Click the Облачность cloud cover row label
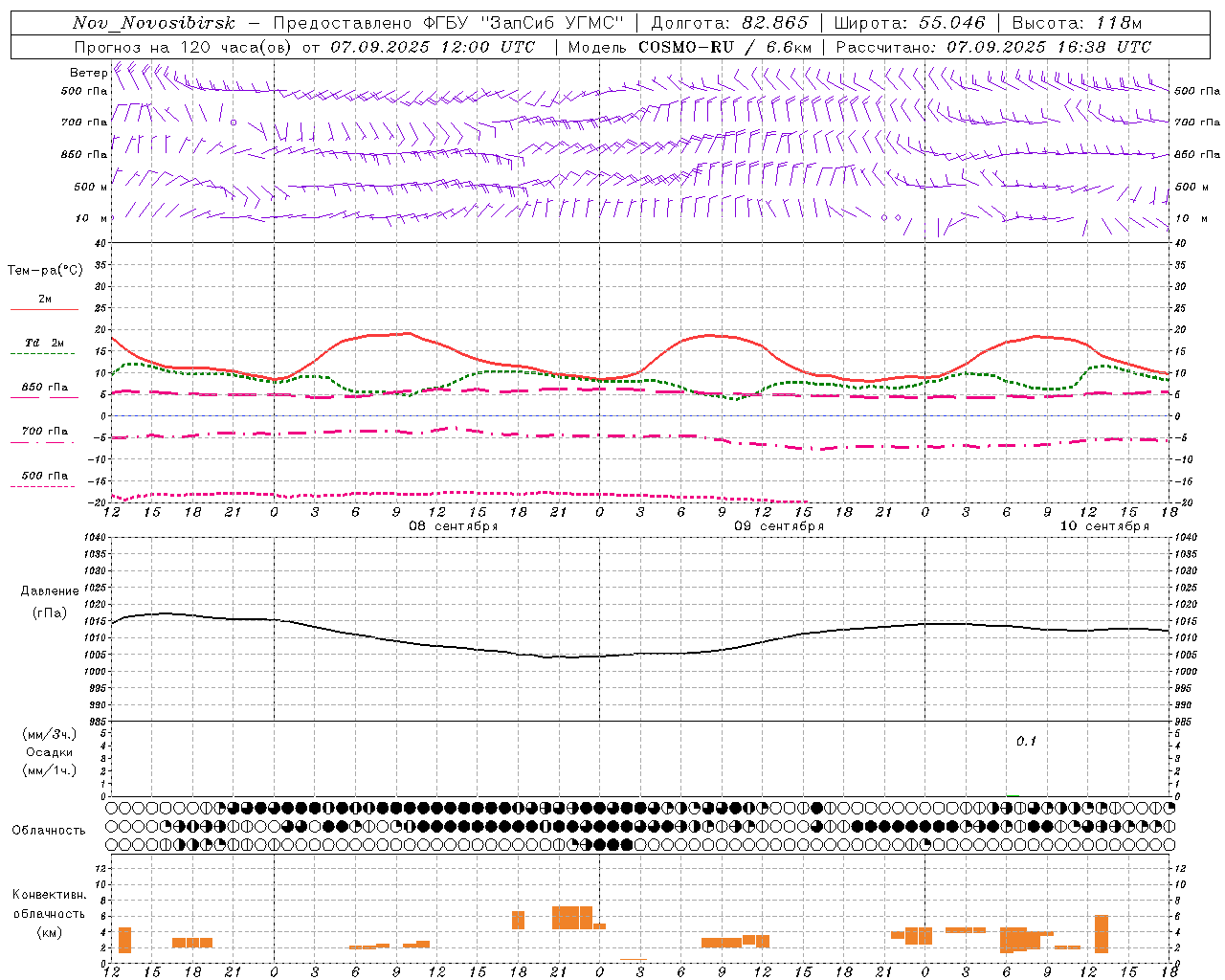This screenshot has height=980, width=1225. [x=49, y=831]
